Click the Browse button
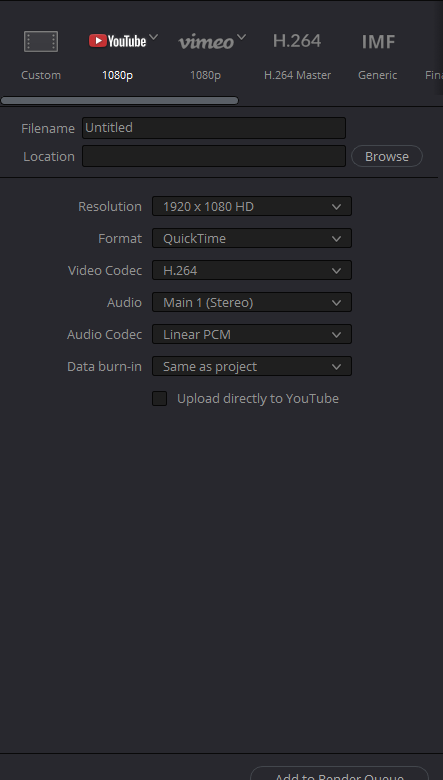The width and height of the screenshot is (443, 780). coord(387,156)
